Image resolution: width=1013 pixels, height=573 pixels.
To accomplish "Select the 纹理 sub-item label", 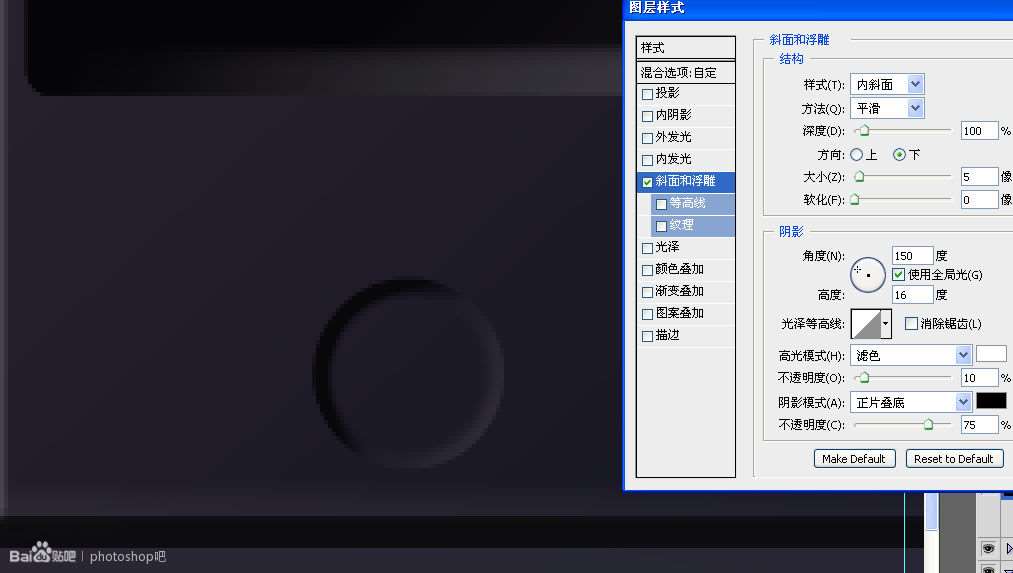I will click(x=682, y=225).
